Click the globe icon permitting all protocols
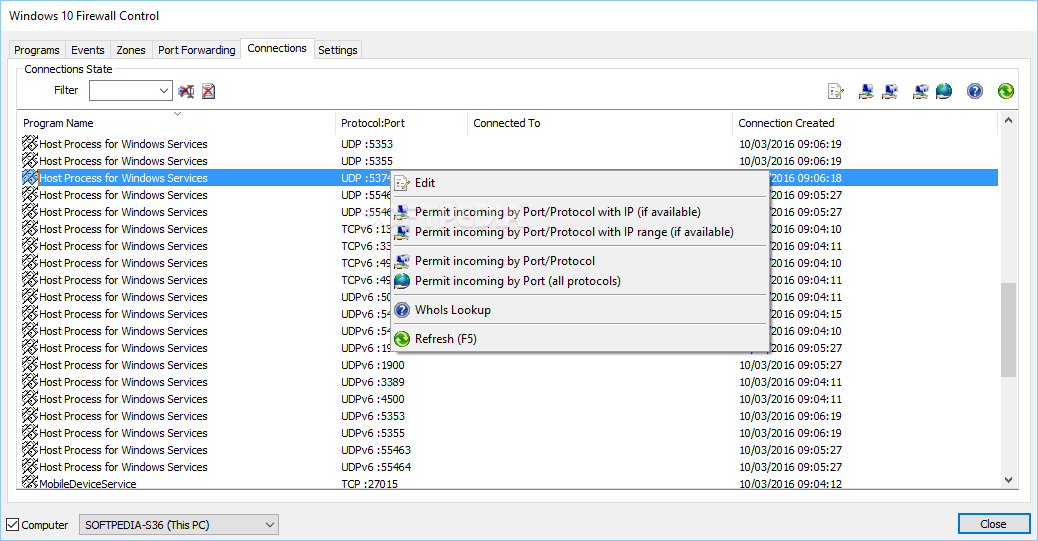The width and height of the screenshot is (1038, 541). [x=944, y=91]
